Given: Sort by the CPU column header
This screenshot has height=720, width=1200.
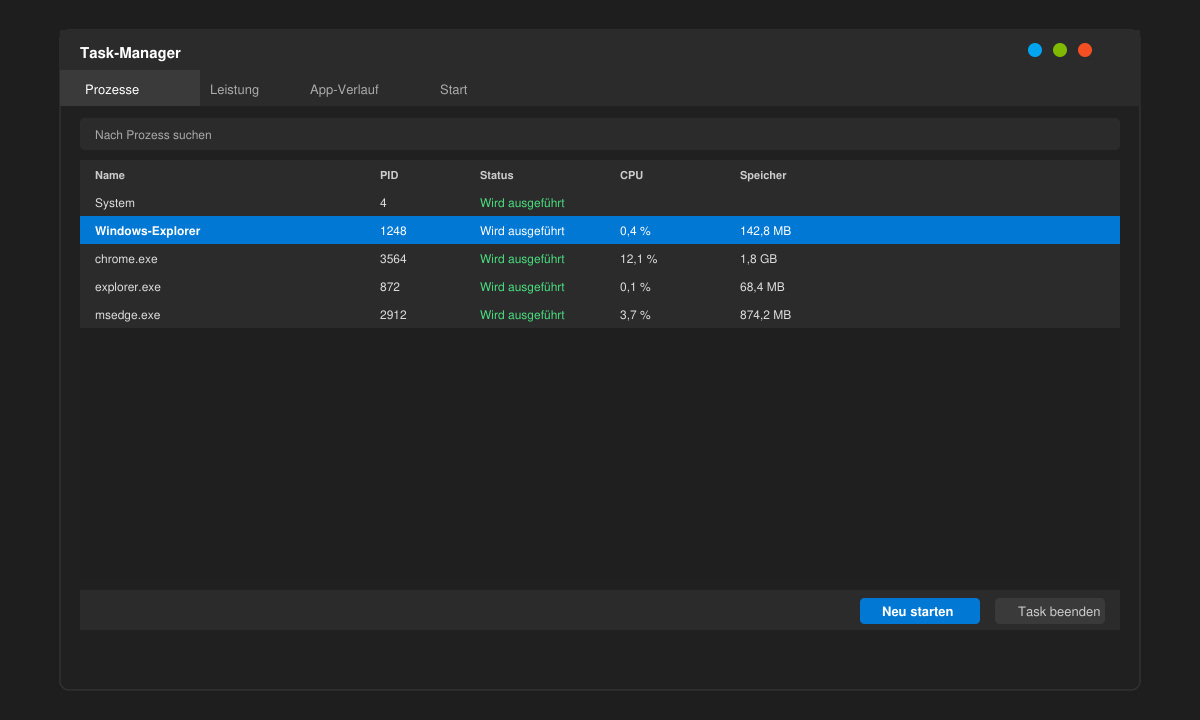Looking at the screenshot, I should pyautogui.click(x=631, y=175).
